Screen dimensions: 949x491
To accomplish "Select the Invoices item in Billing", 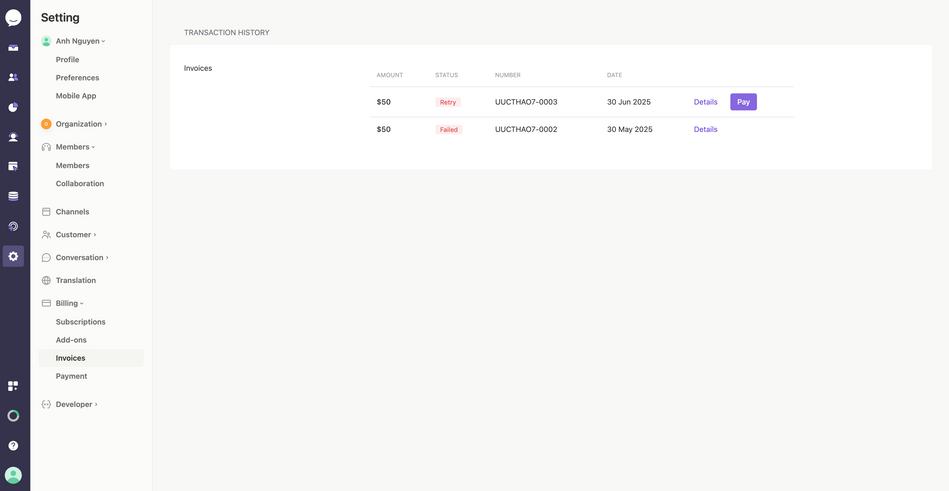I will point(91,358).
